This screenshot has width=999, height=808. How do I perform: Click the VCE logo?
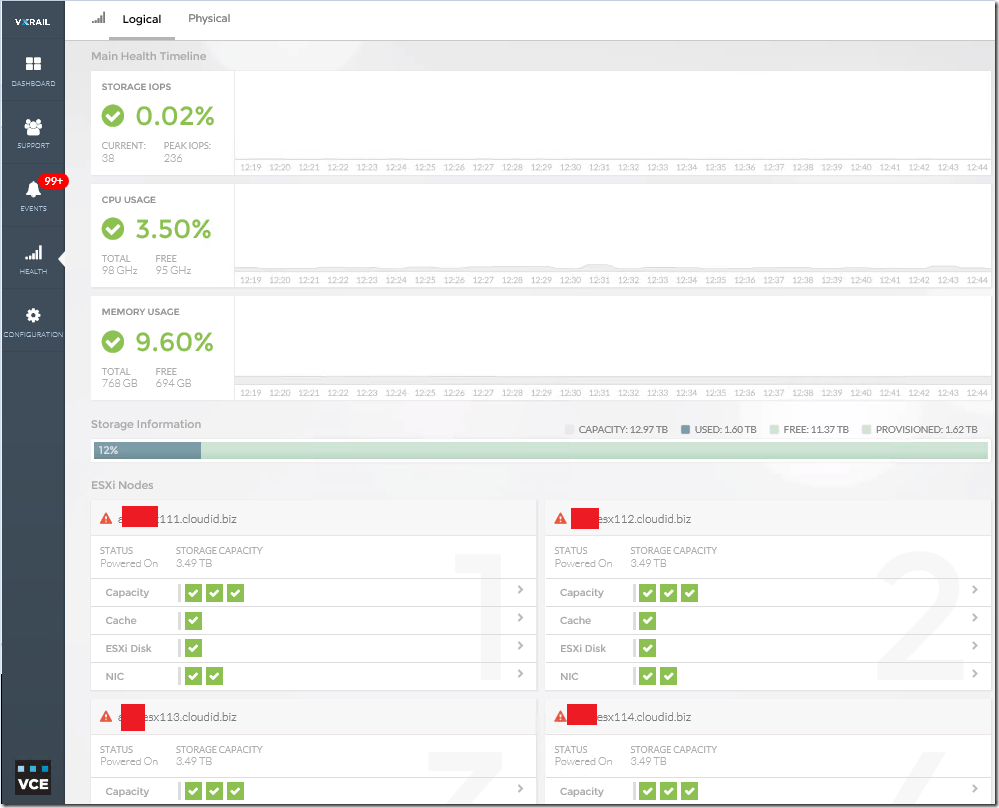click(x=32, y=777)
